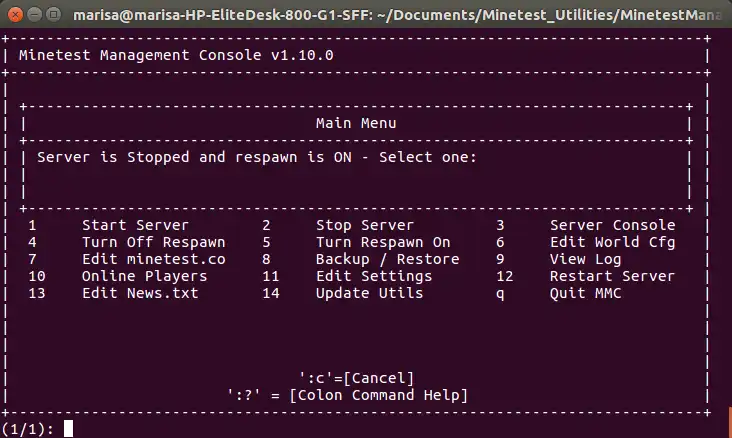Click Edit World Cfg entry

(x=612, y=242)
